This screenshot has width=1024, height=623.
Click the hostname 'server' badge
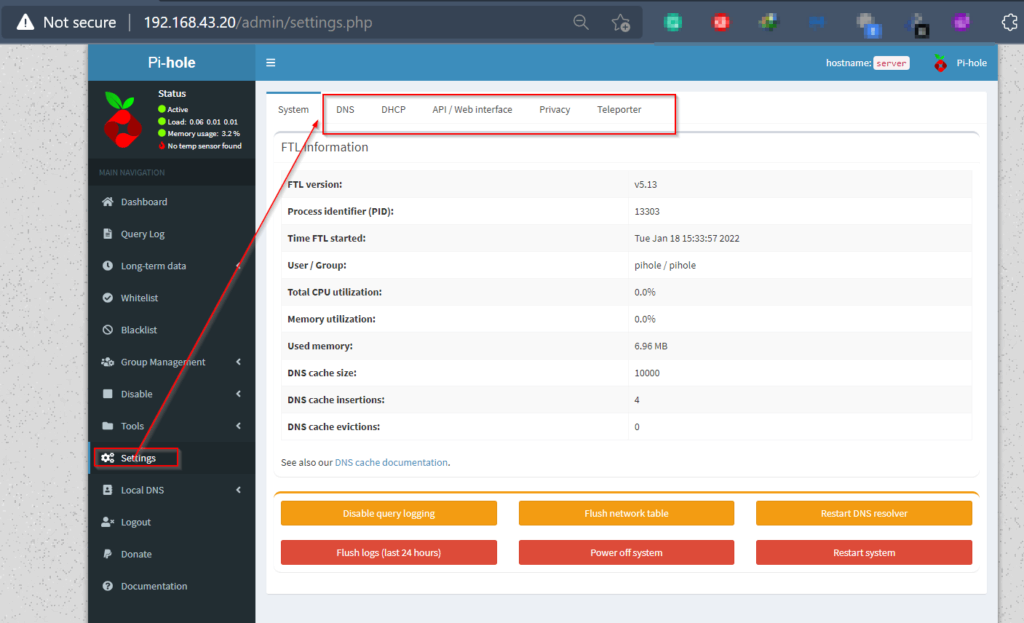click(x=891, y=63)
